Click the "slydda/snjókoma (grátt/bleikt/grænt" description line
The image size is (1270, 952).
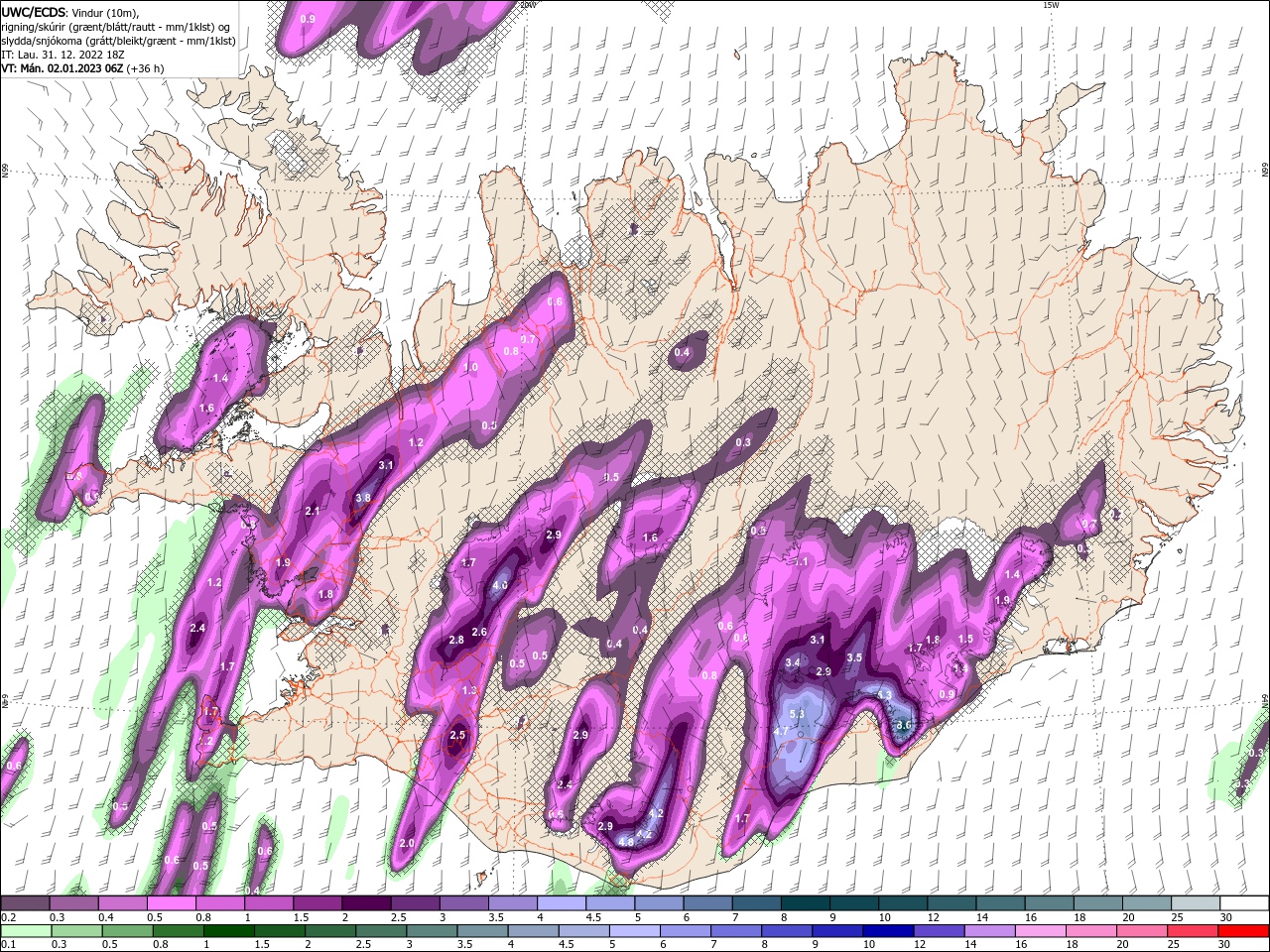click(x=118, y=41)
